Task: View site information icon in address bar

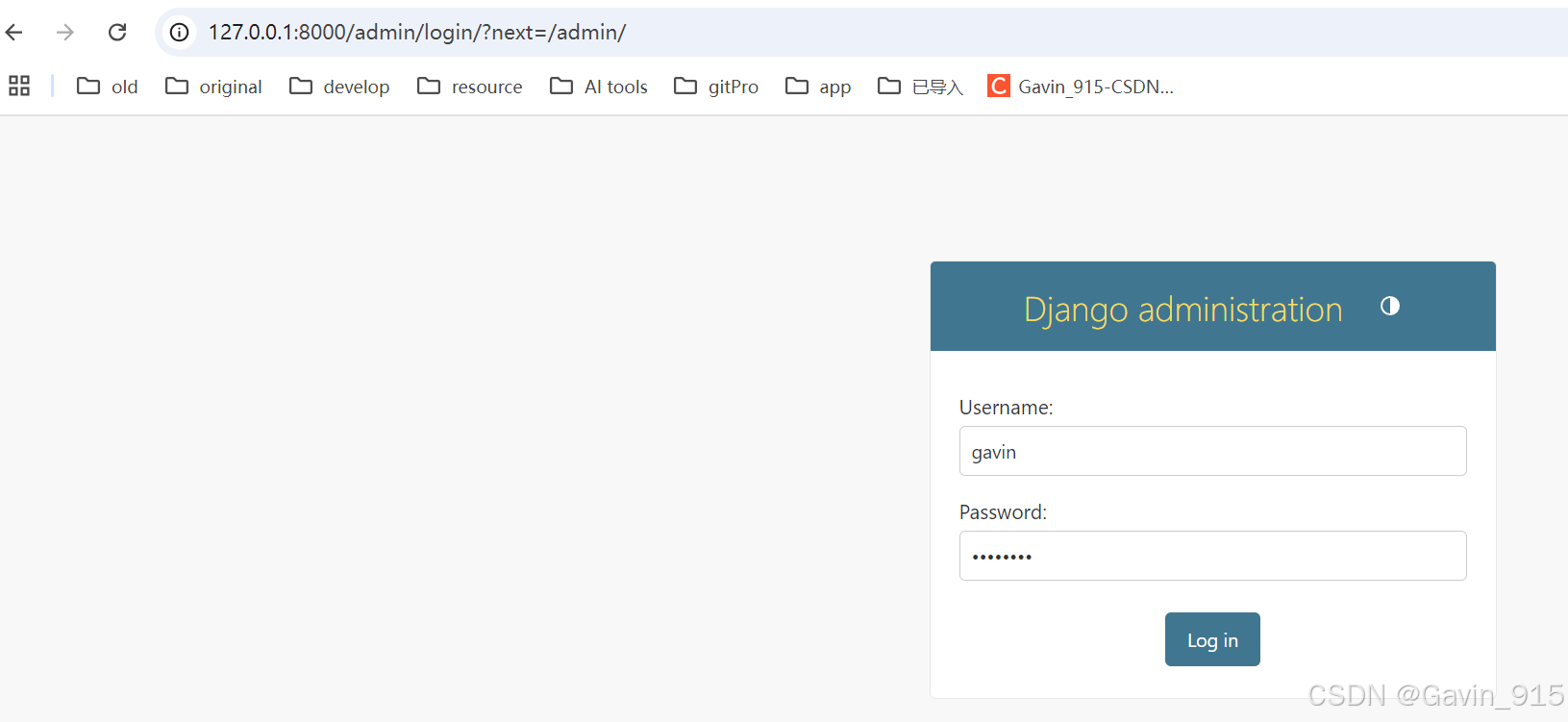Action: 179,32
